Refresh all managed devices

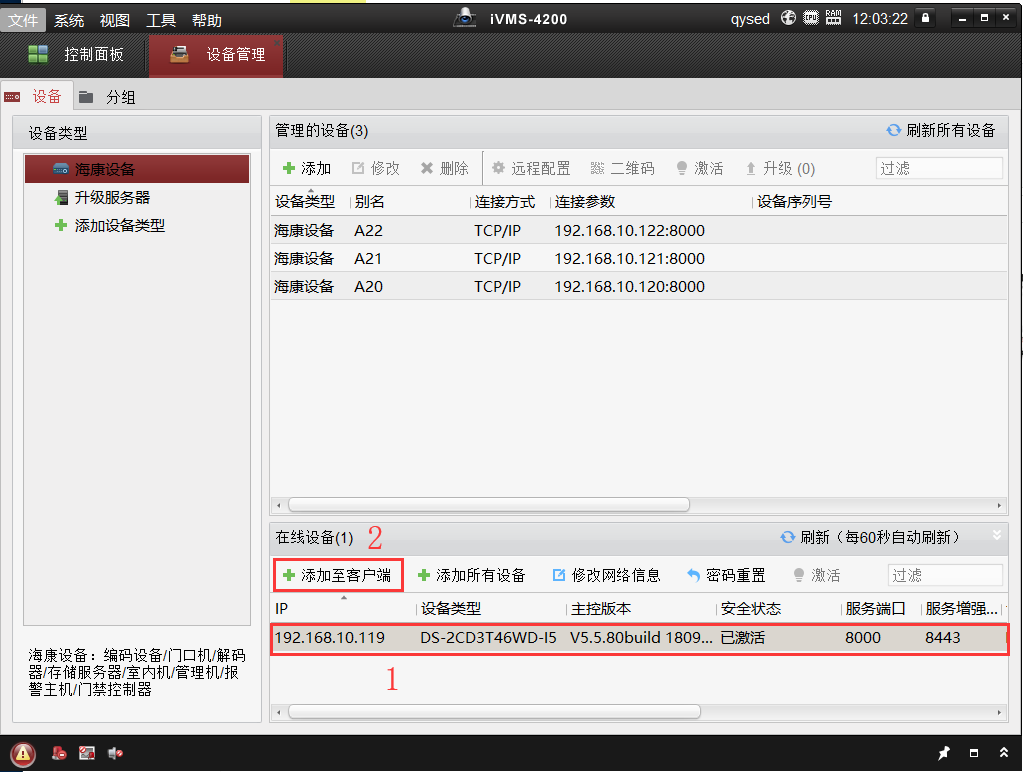pyautogui.click(x=940, y=131)
